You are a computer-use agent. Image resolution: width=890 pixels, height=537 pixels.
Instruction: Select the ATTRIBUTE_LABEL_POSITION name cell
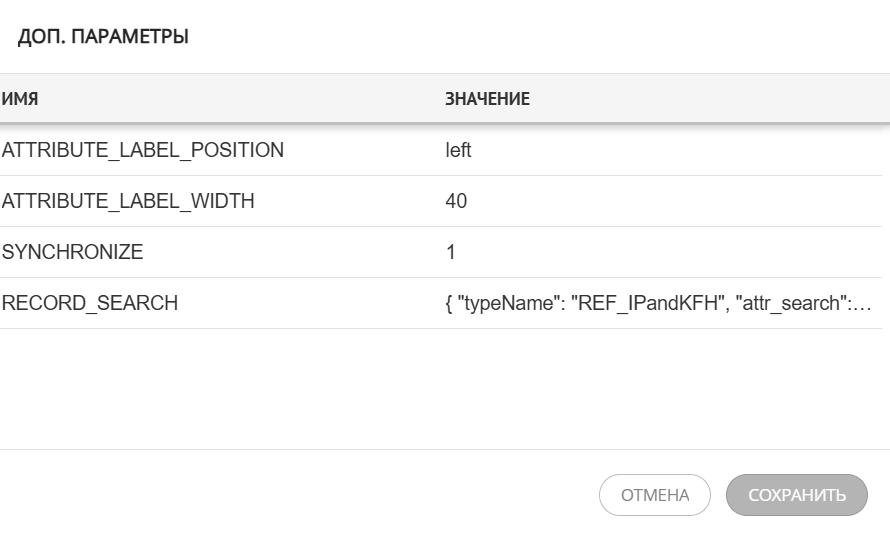(143, 151)
